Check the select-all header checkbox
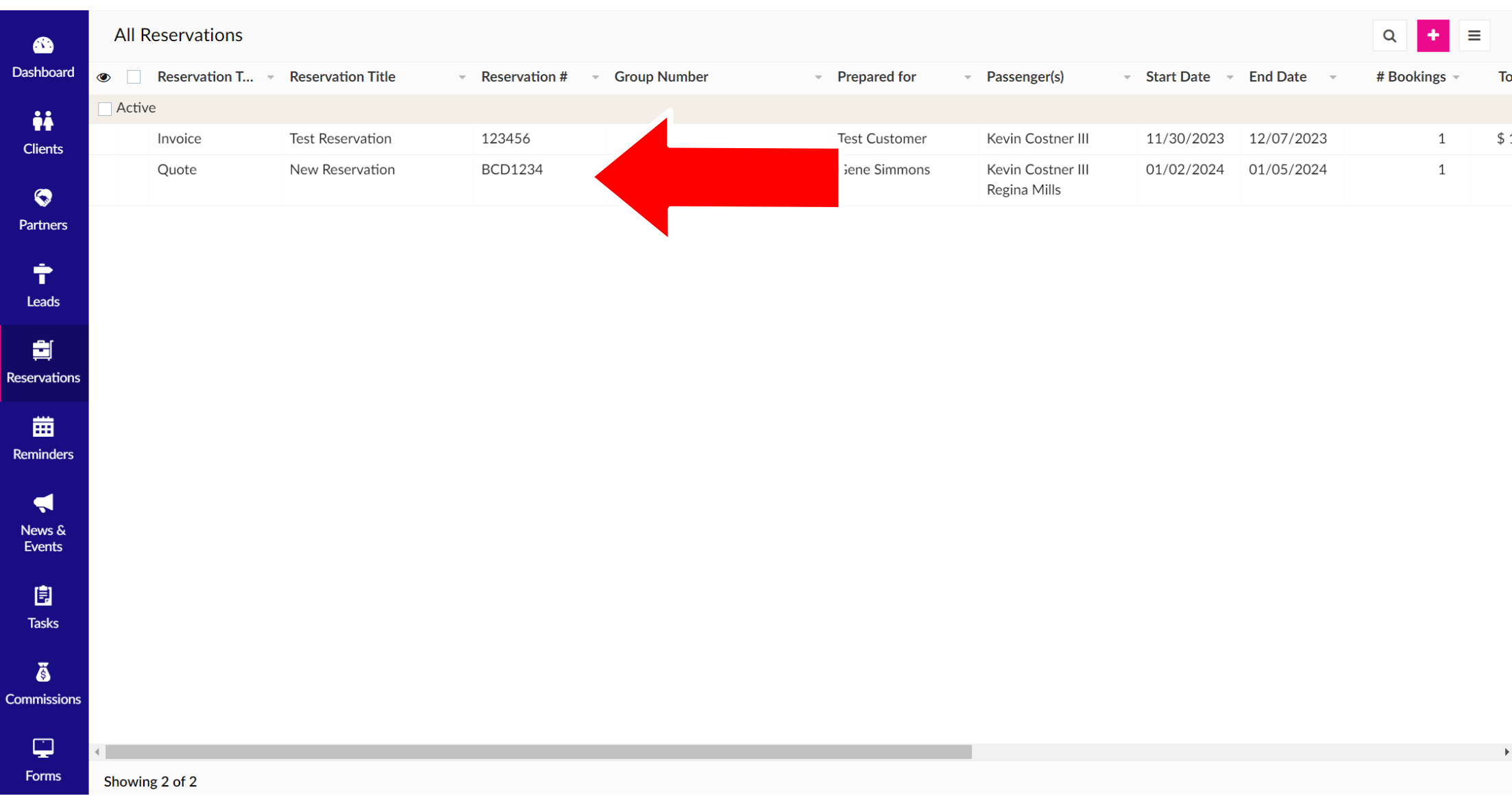 pos(134,77)
